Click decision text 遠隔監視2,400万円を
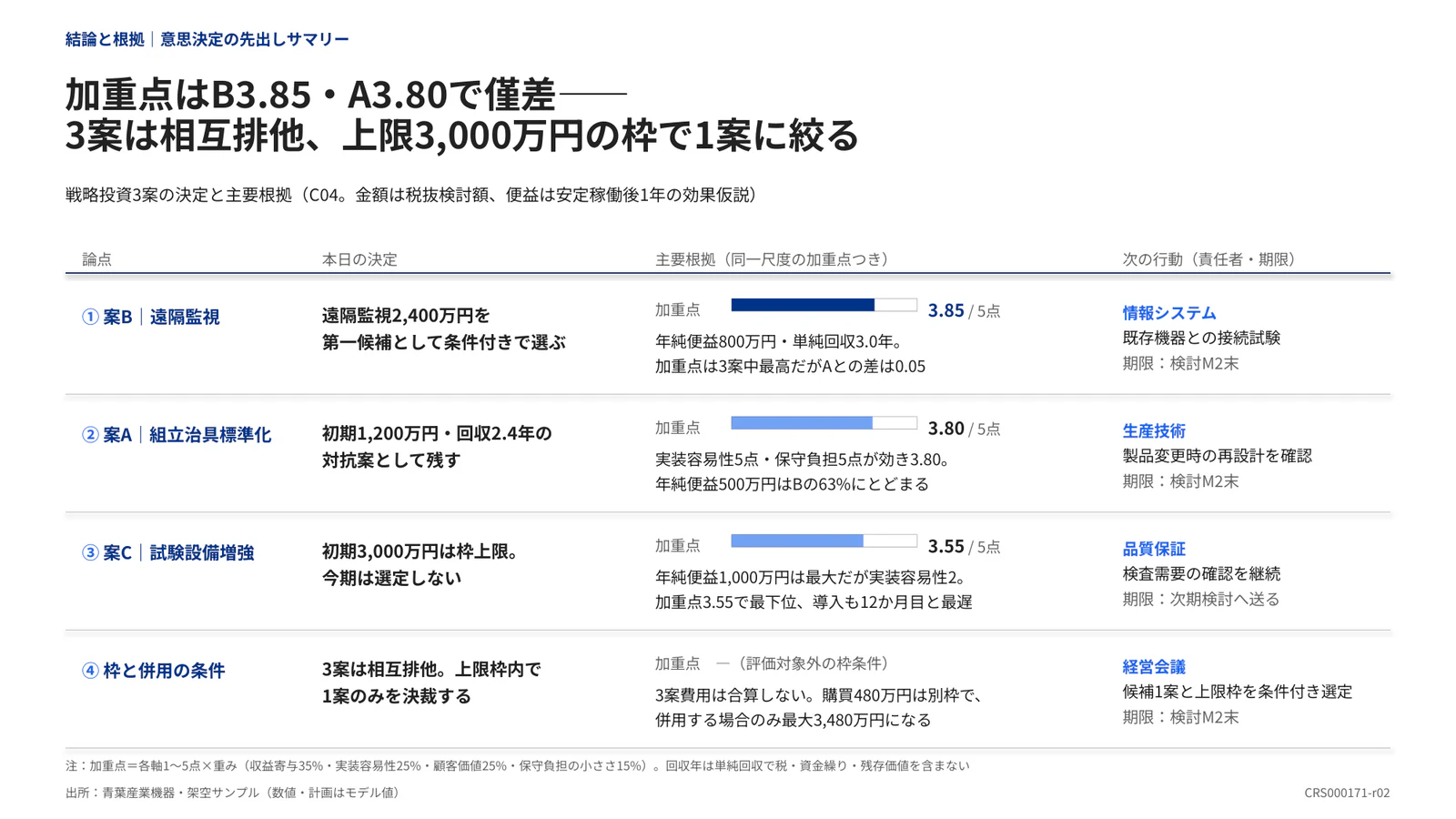1456x819 pixels. [406, 316]
